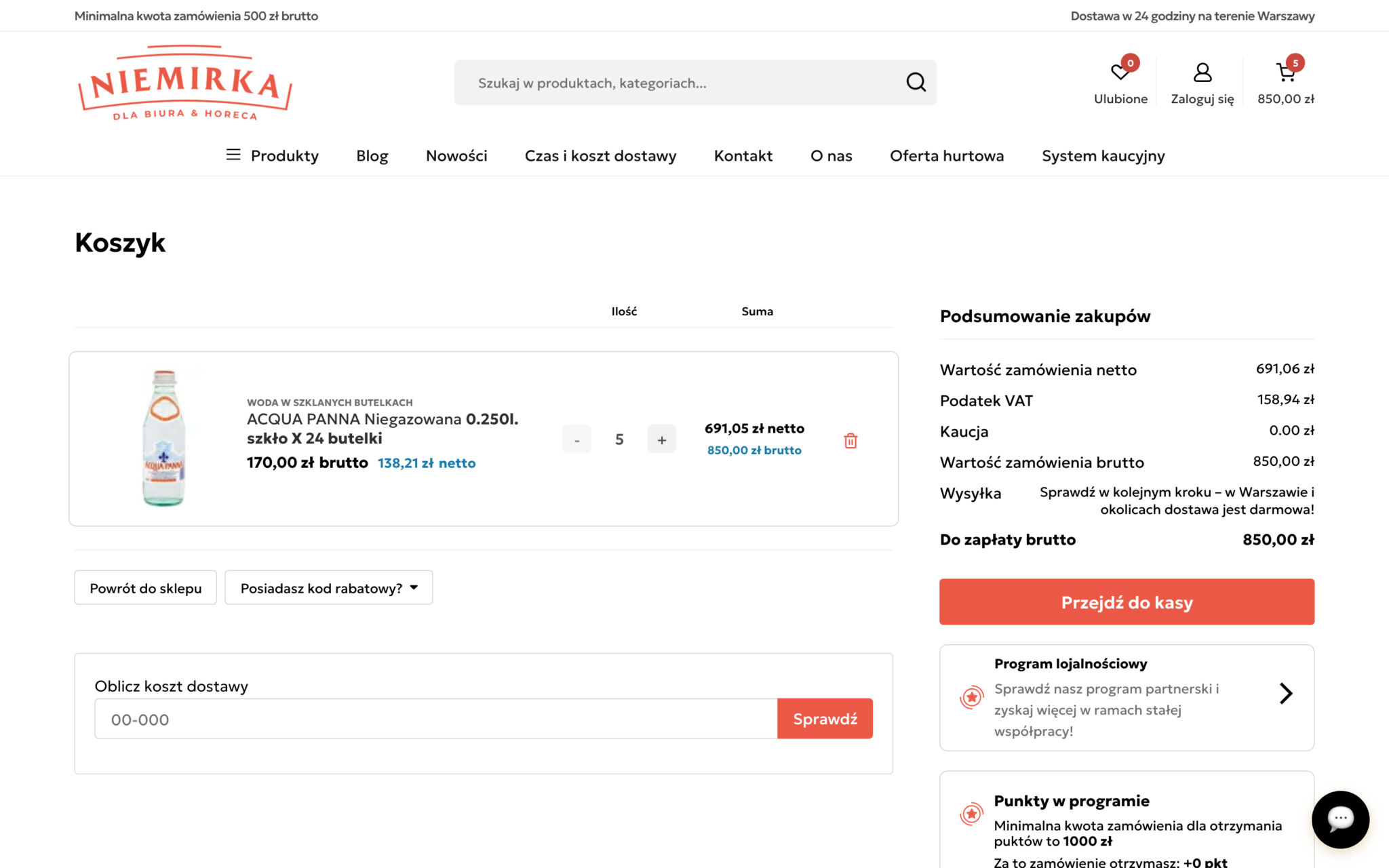Remove Acqua Panna with trash icon

[x=850, y=441]
